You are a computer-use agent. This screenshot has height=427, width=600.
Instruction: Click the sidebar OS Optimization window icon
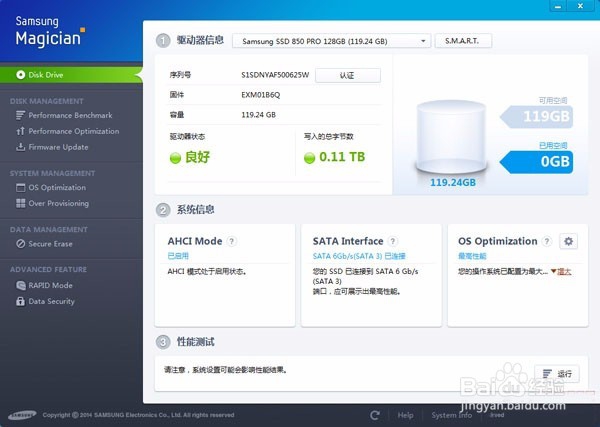tap(20, 187)
